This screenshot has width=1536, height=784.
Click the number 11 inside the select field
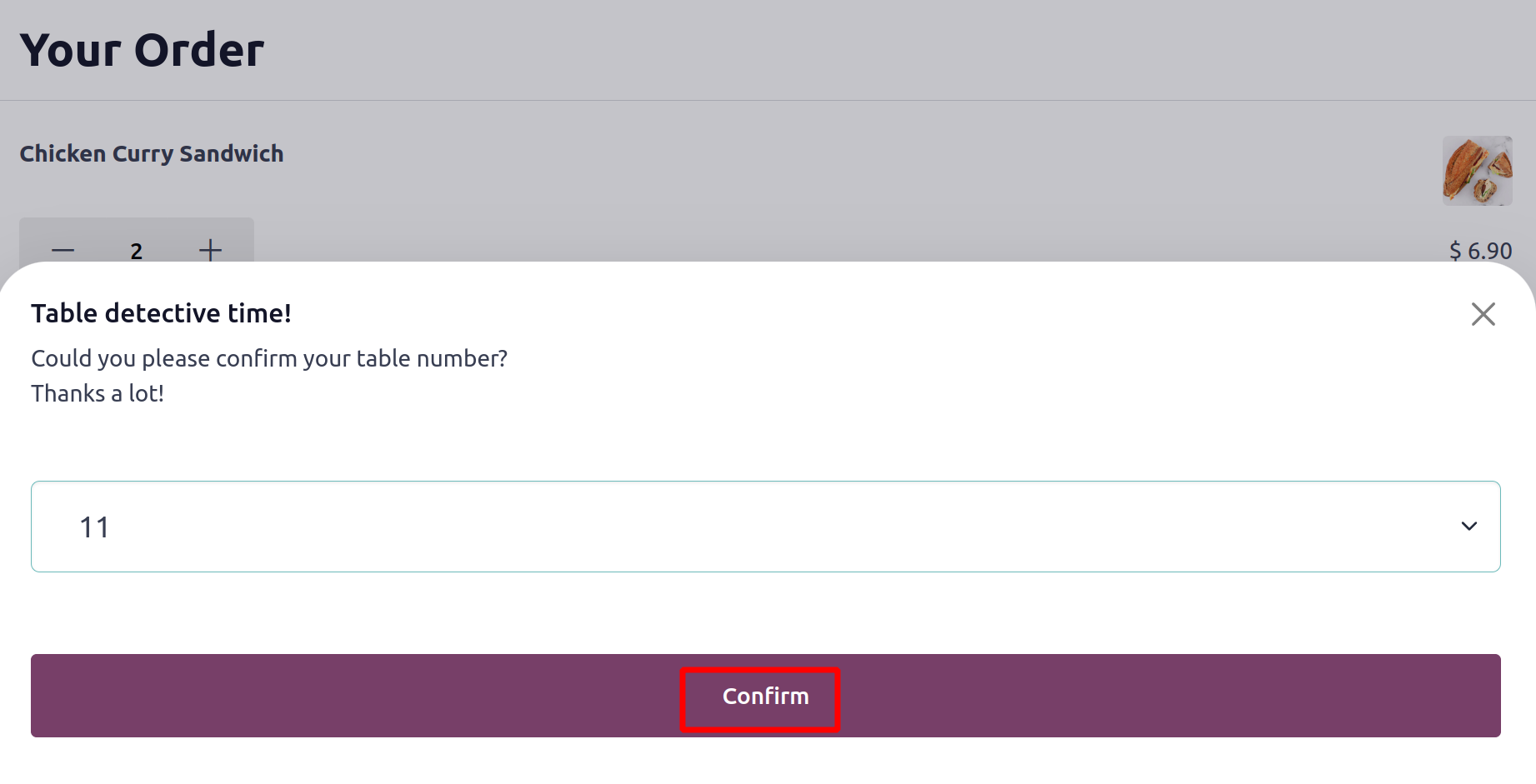(94, 527)
